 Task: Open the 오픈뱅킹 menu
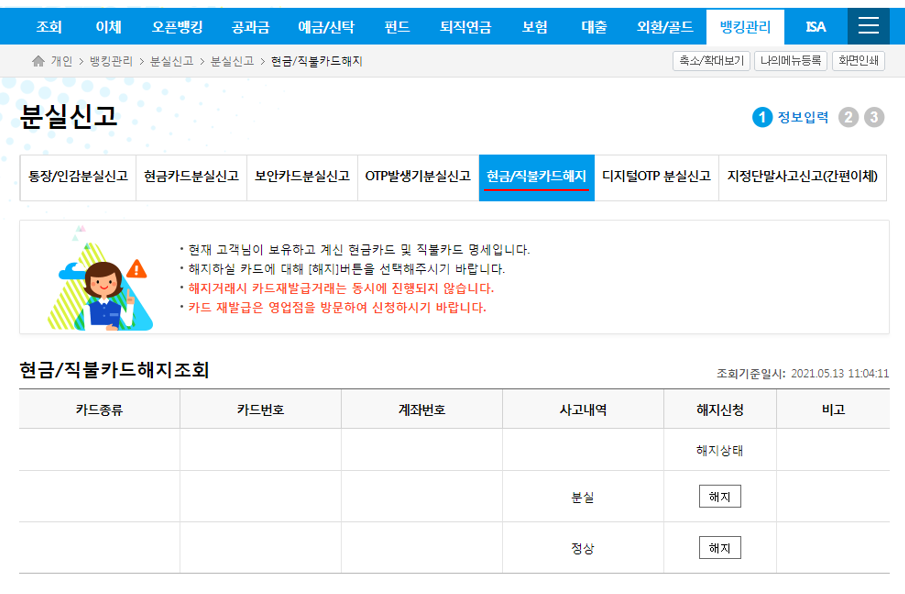(x=177, y=27)
